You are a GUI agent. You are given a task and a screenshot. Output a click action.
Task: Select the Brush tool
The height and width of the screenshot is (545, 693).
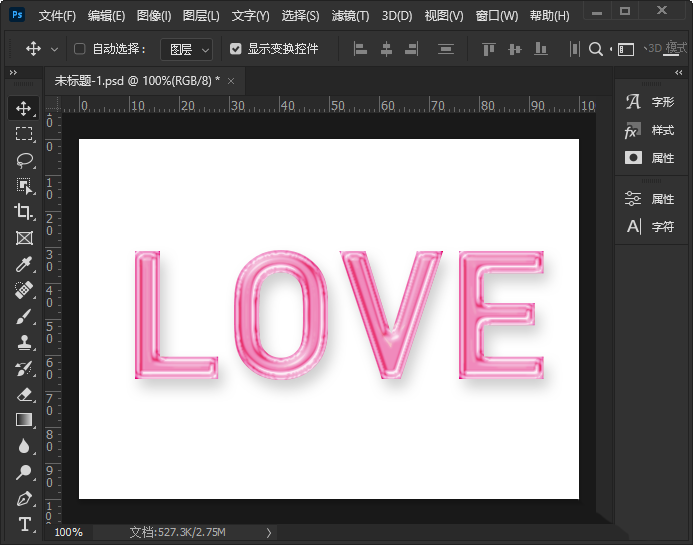23,316
